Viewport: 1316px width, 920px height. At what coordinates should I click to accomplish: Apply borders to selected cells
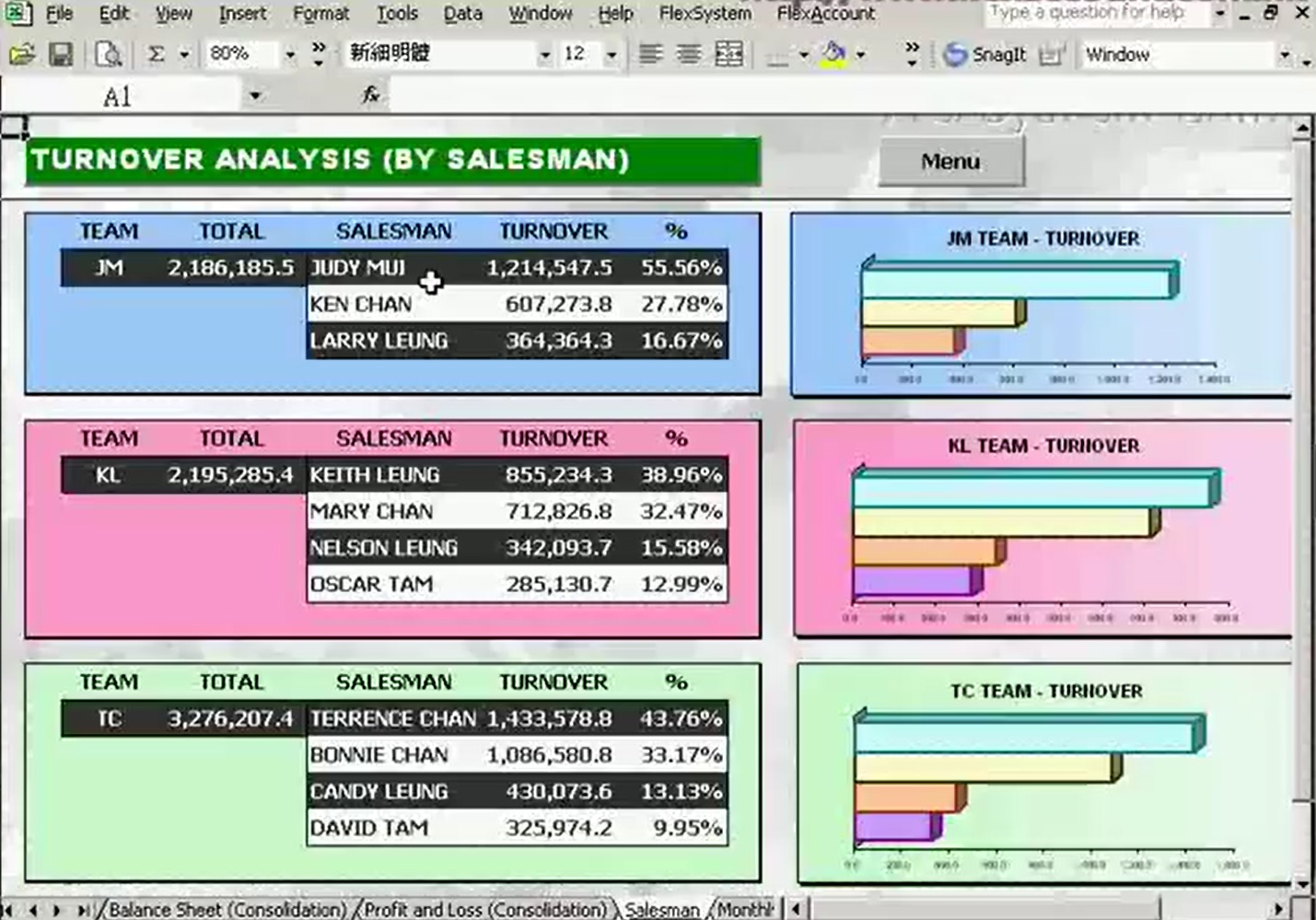coord(778,53)
